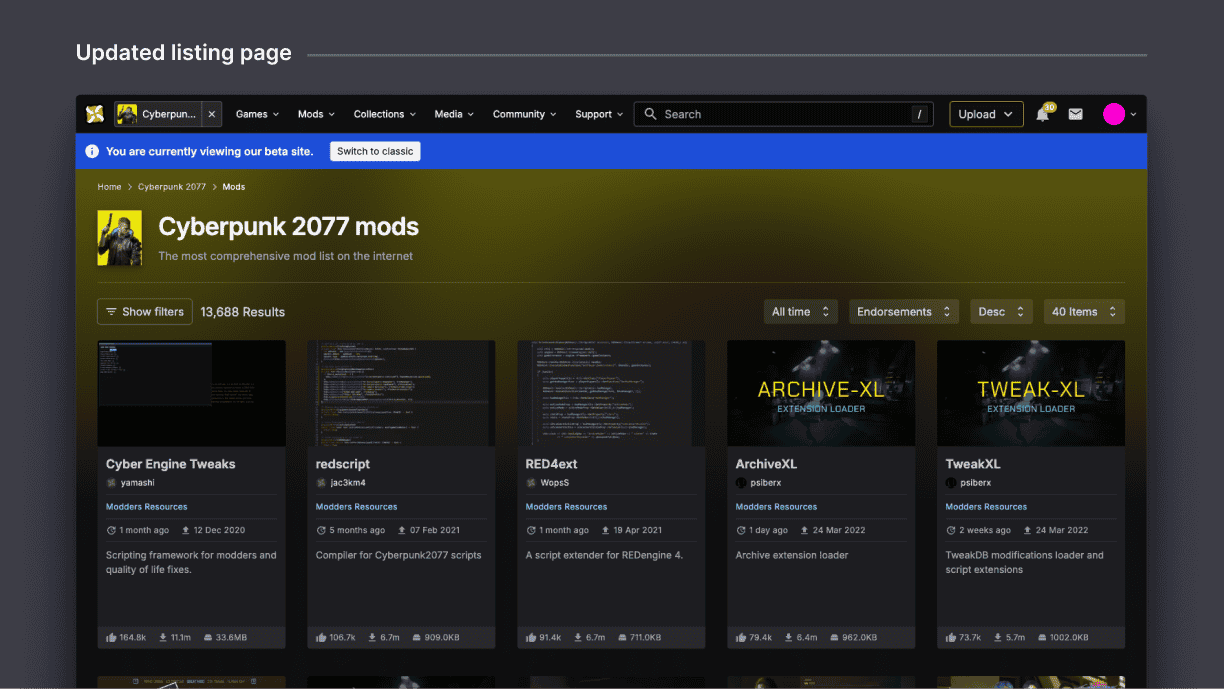Click the Cyberpunk game thumbnail in navbar
Screen dimensions: 1224x689
tap(127, 114)
